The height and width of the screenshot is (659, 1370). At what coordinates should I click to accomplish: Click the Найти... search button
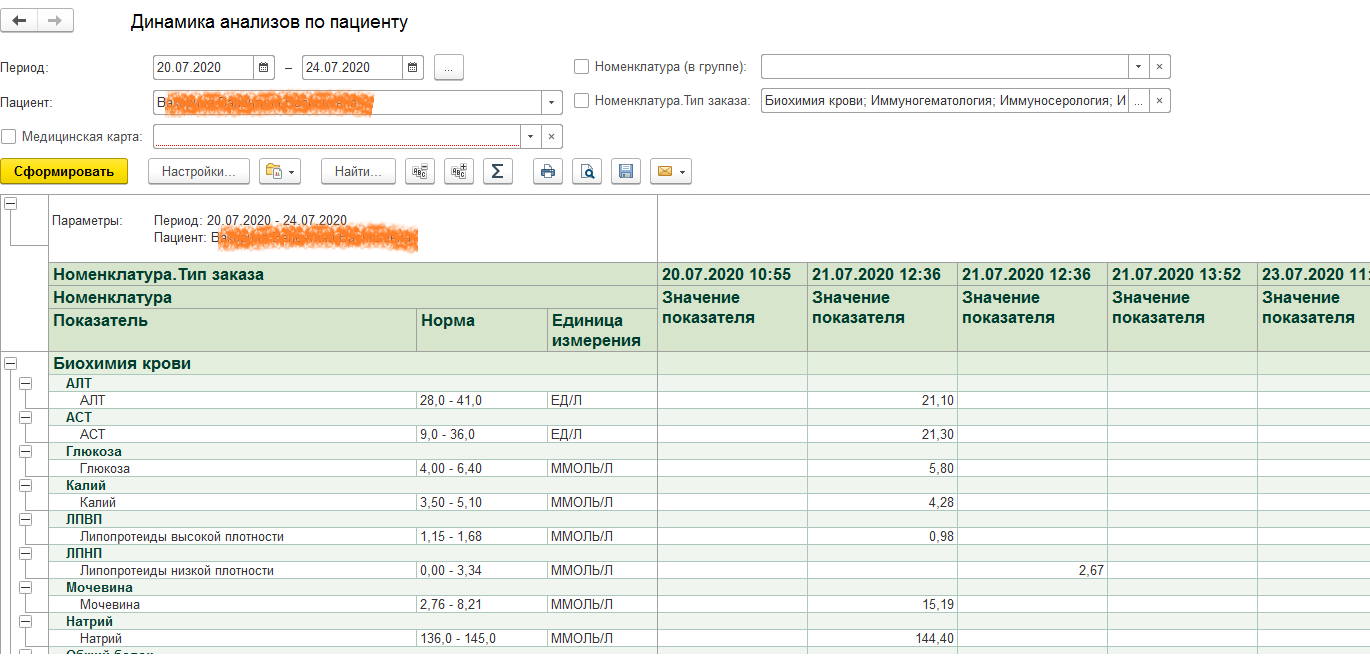click(x=358, y=172)
